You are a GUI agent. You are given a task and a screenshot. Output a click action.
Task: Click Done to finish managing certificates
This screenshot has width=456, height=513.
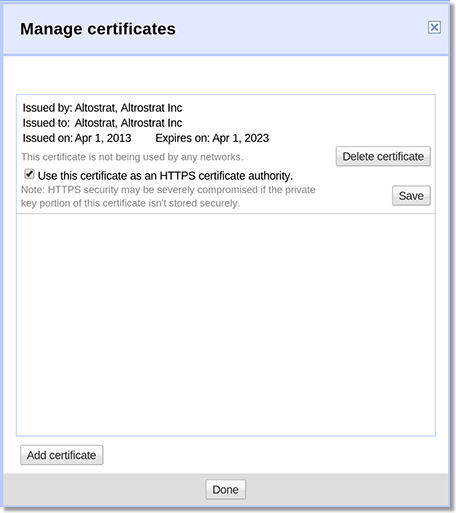(226, 489)
